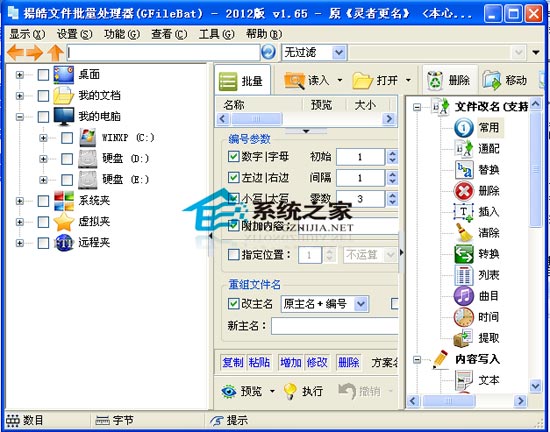
Task: Click the 虚拟夹 star folder icon
Action: (x=64, y=222)
